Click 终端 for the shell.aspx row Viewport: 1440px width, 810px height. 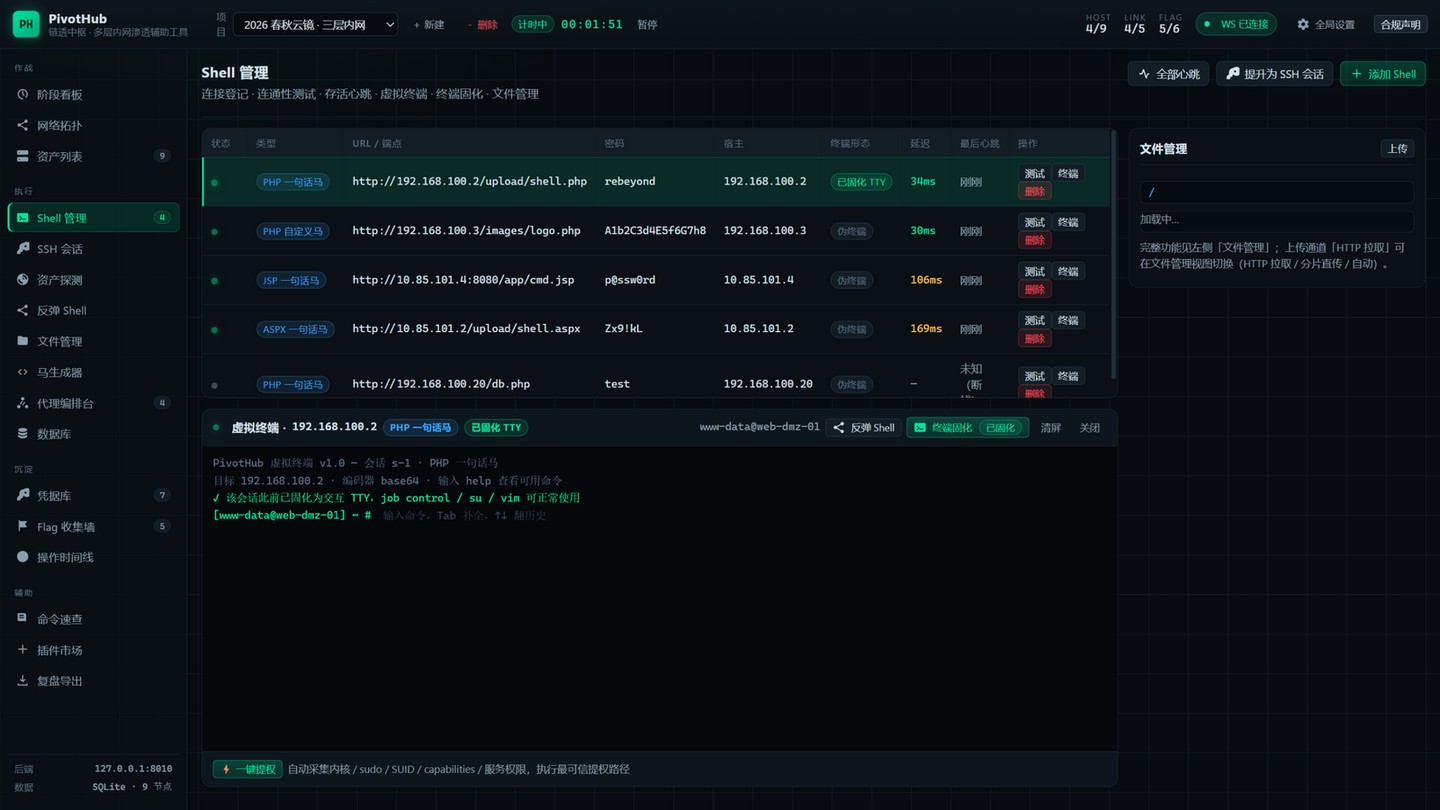[x=1068, y=321]
